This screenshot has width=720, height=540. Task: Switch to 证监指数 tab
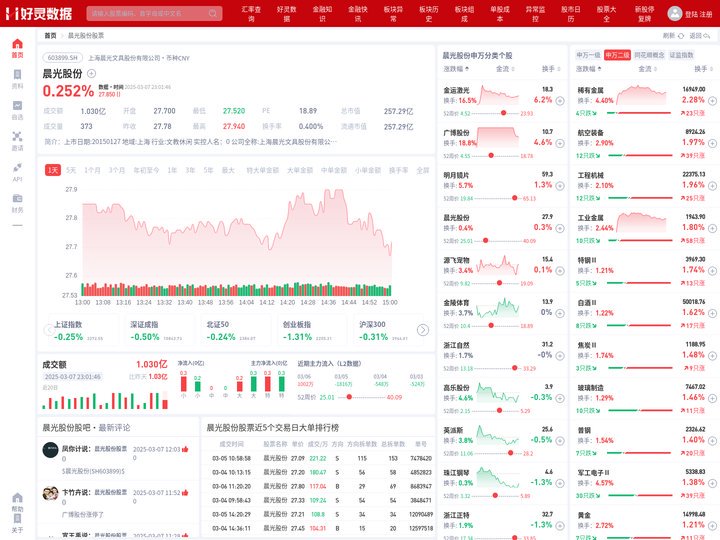tap(681, 55)
